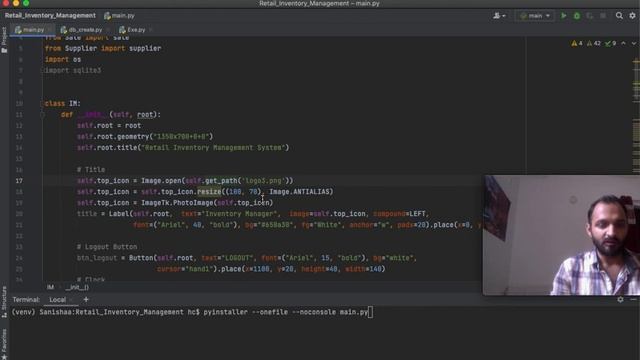640x360 pixels.
Task: Click the webcam video overlay thumbnail
Action: tap(561, 235)
